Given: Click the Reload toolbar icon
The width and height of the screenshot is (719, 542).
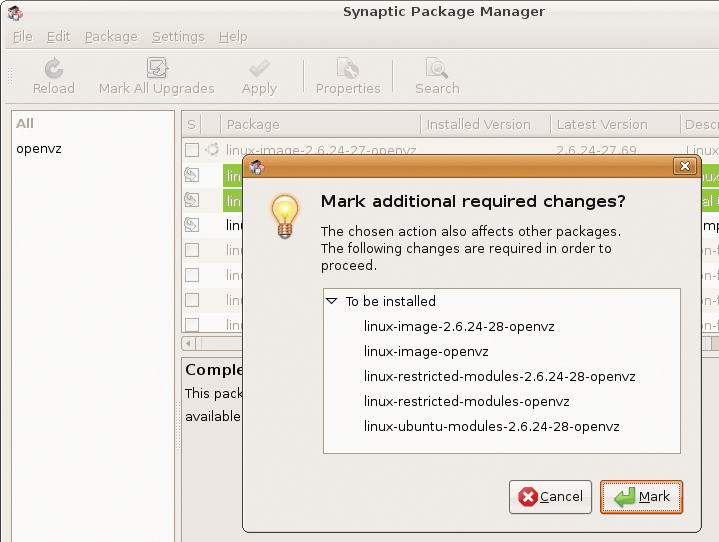Looking at the screenshot, I should [x=54, y=68].
